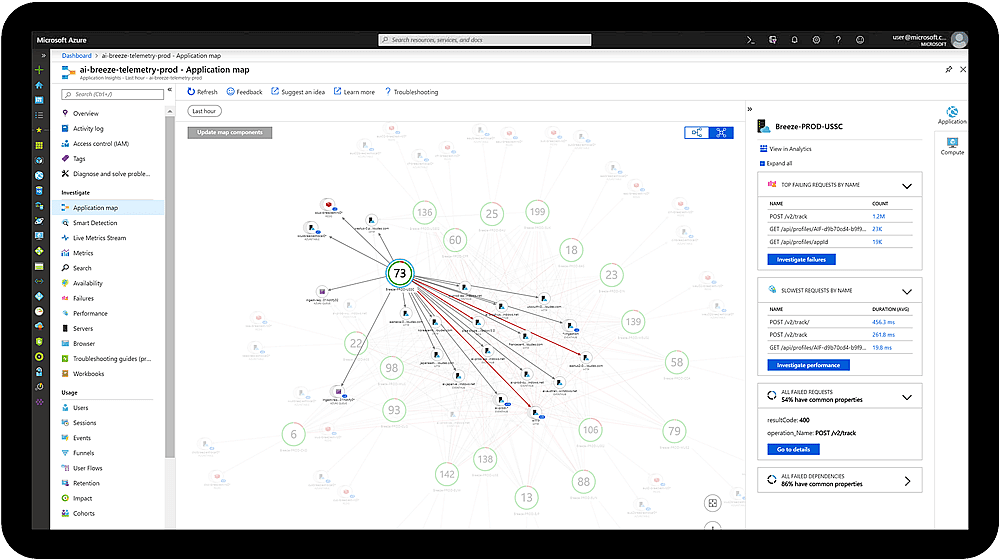Click Go to details

[x=793, y=450]
